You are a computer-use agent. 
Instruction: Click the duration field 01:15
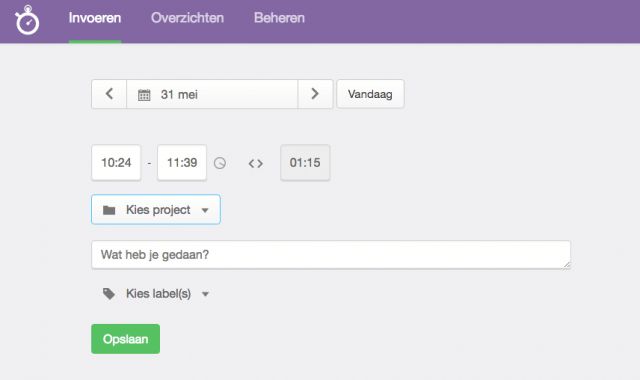(305, 162)
